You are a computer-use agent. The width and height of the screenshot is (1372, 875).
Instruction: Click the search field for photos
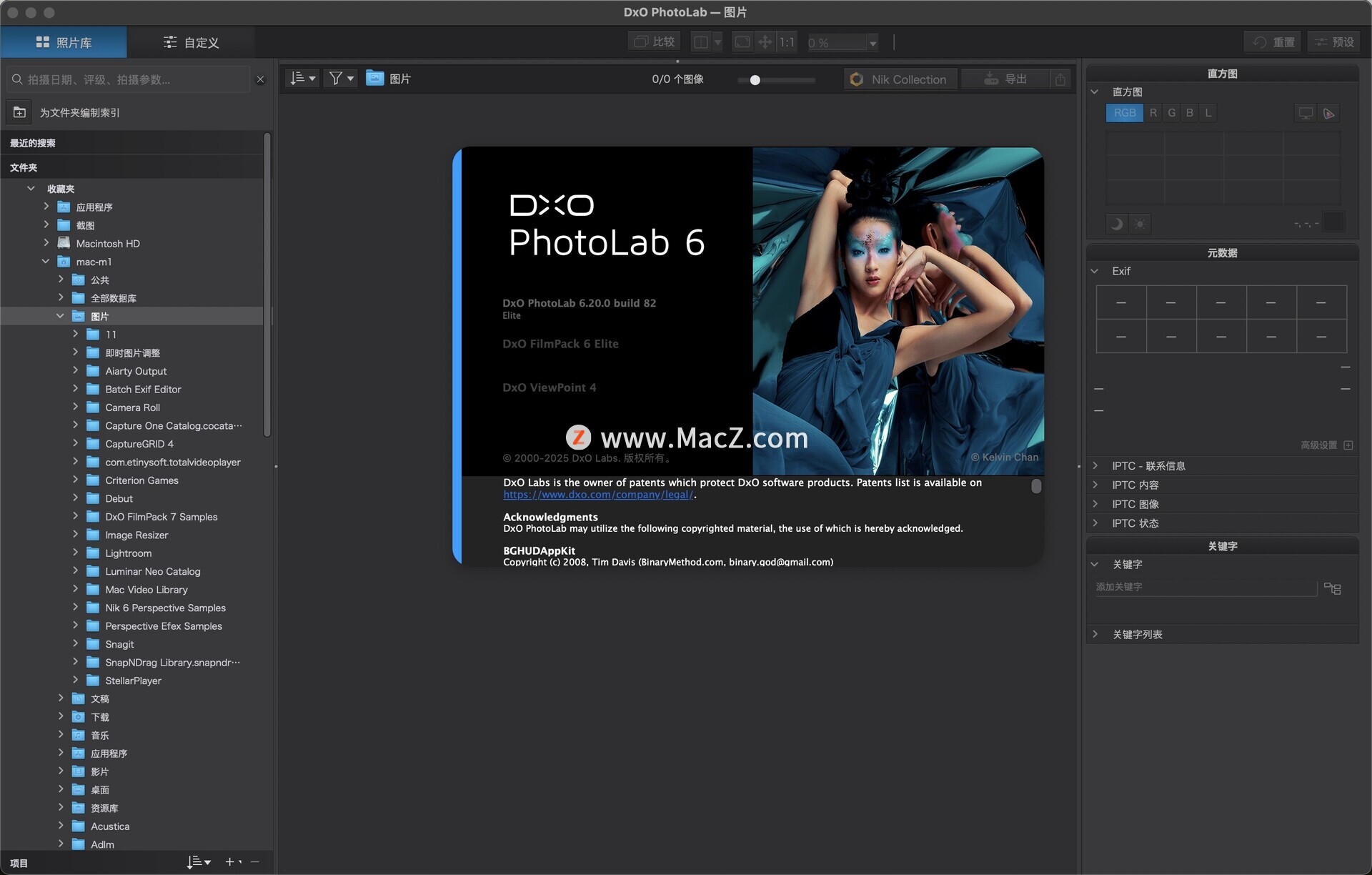pos(129,79)
